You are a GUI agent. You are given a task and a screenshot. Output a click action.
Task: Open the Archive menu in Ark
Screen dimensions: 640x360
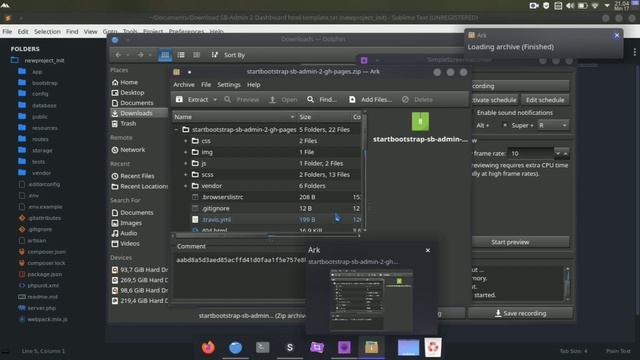(x=184, y=84)
